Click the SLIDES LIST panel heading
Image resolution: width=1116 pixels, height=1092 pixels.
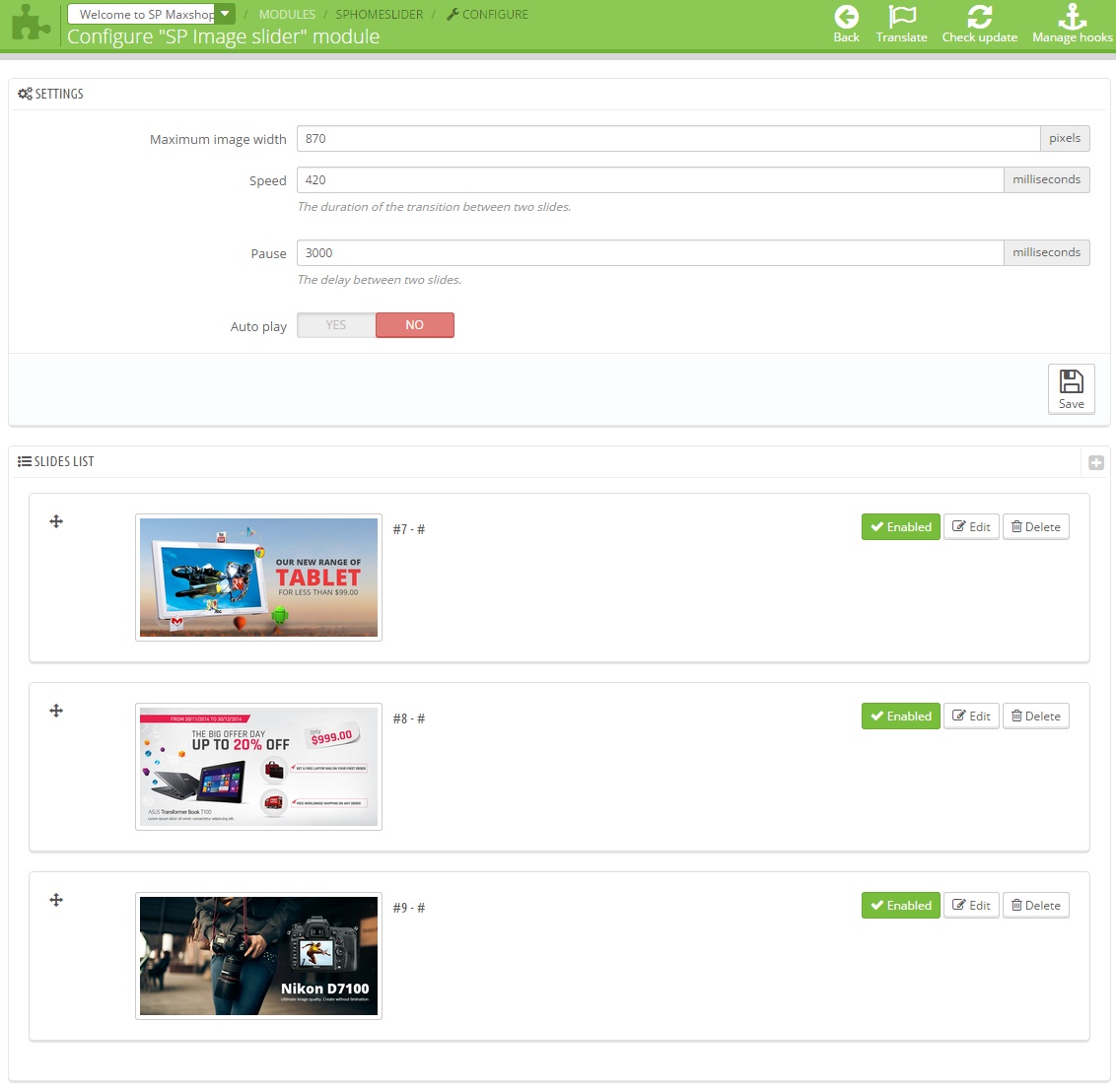coord(55,461)
